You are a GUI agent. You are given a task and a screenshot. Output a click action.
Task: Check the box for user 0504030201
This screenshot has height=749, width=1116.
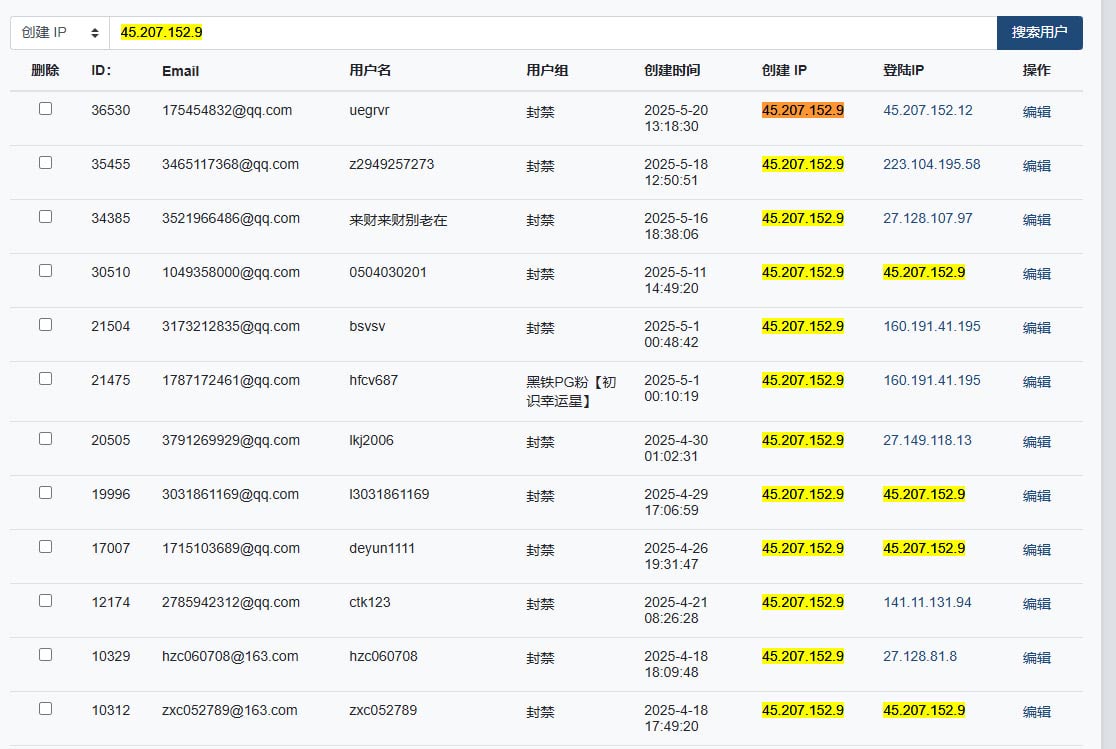pyautogui.click(x=46, y=271)
